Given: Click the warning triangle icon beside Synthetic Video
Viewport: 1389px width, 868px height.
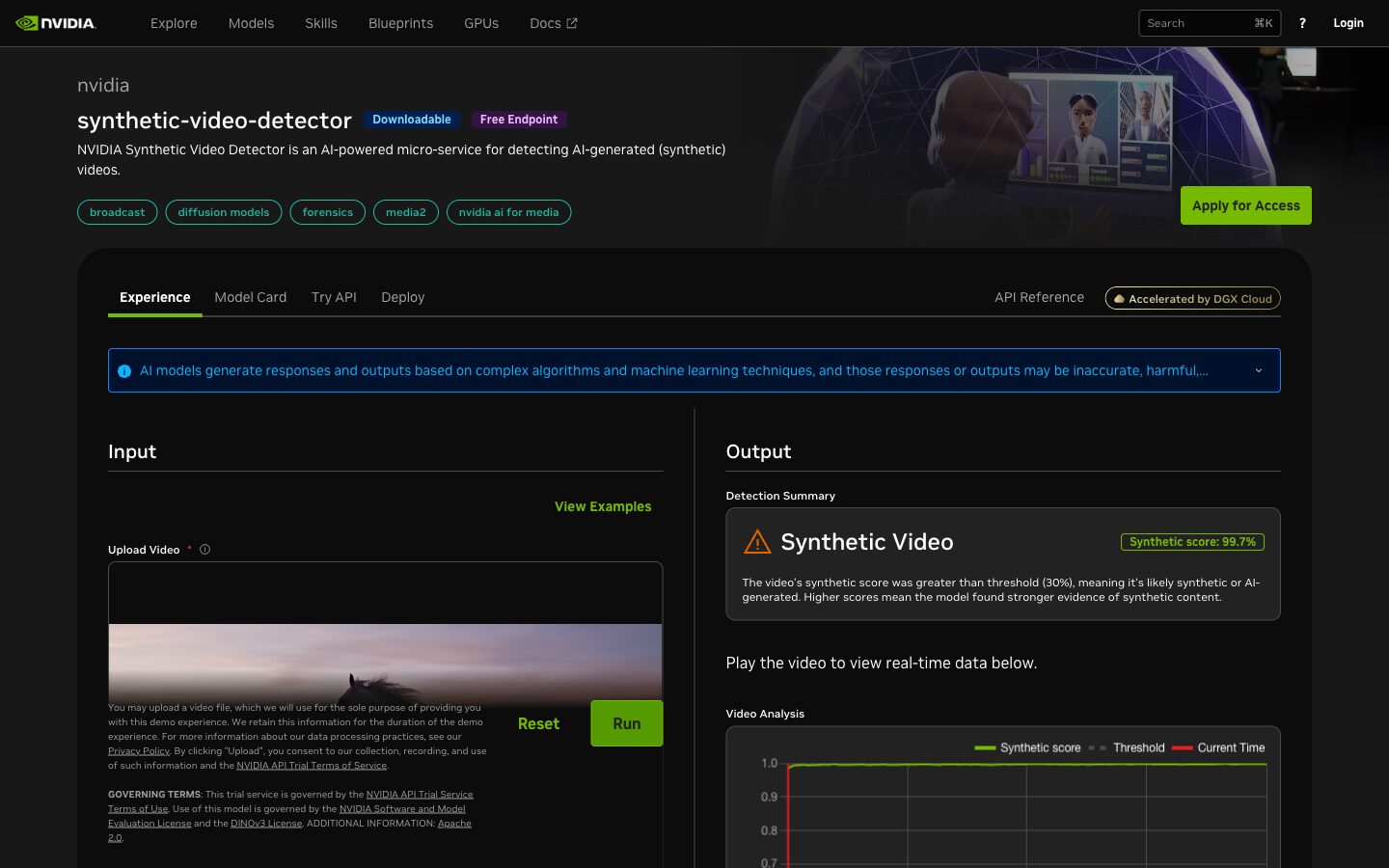Looking at the screenshot, I should click(x=757, y=542).
